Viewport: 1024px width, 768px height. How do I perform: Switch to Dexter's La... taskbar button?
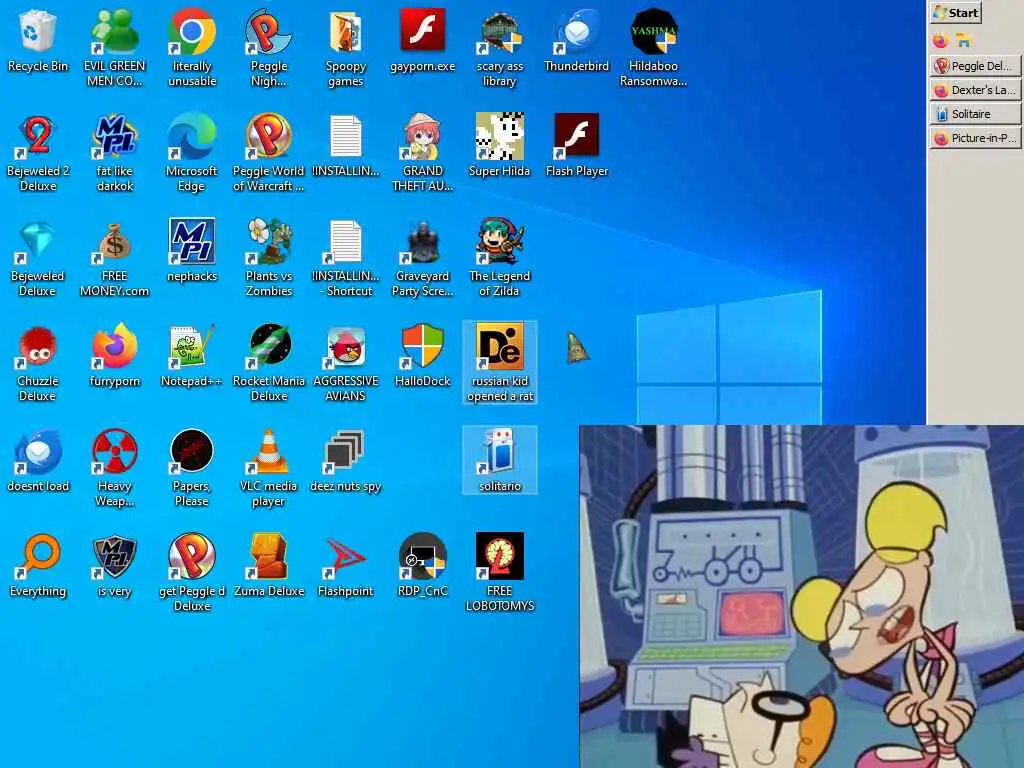pyautogui.click(x=975, y=90)
